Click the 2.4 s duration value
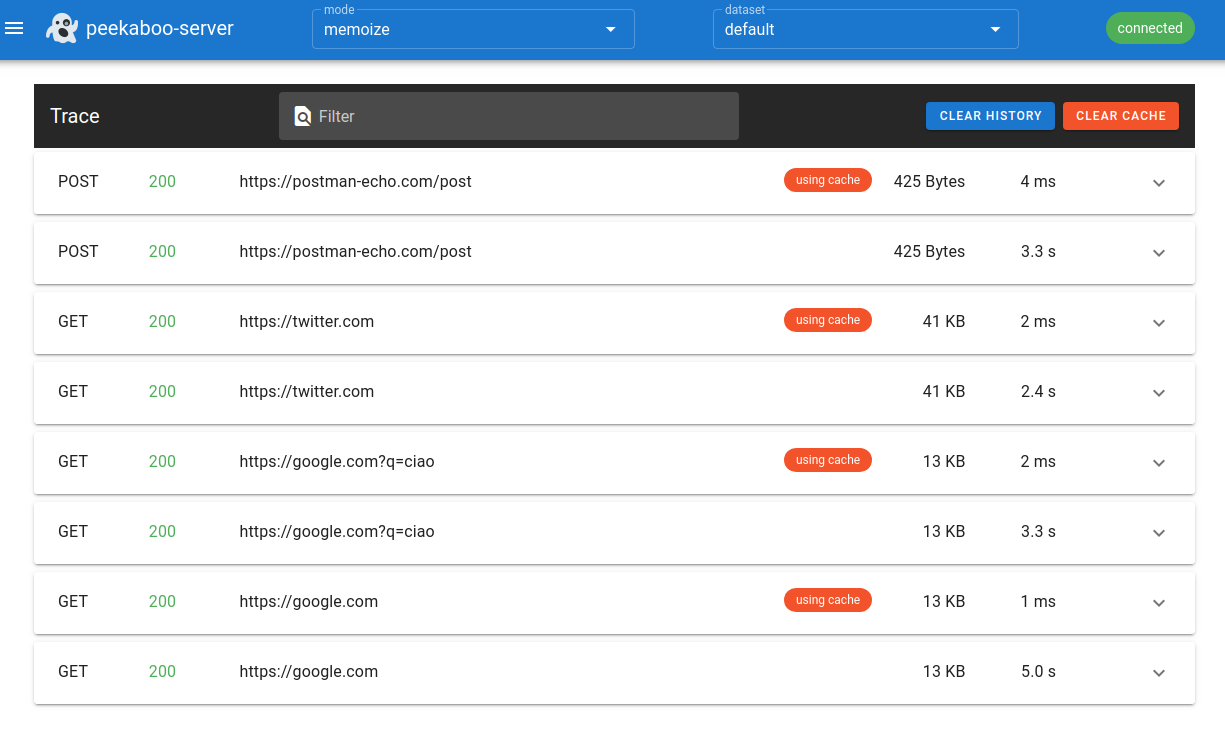This screenshot has height=751, width=1225. pos(1038,391)
